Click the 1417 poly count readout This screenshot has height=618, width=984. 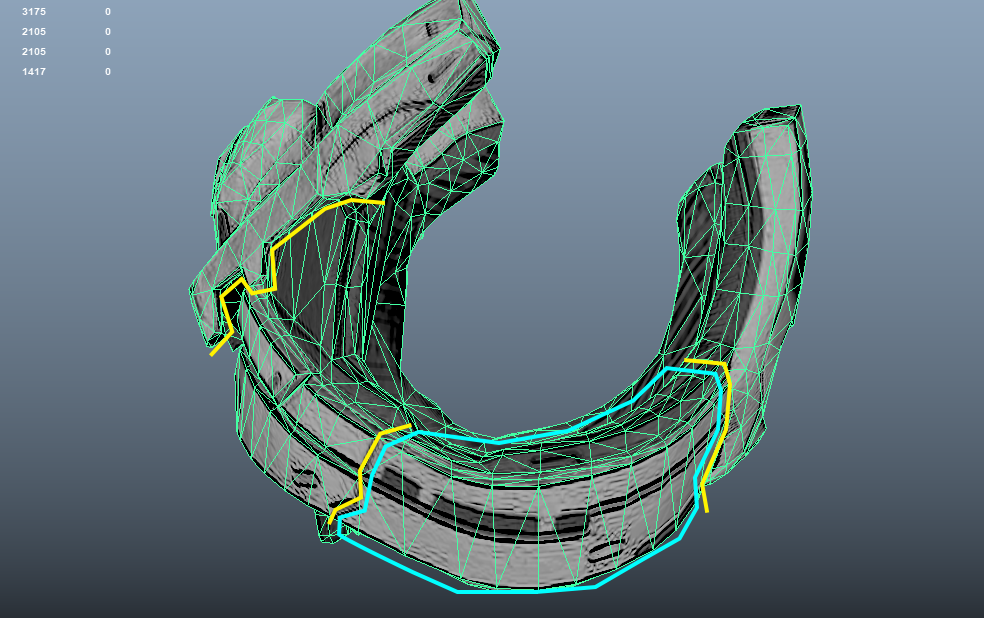[x=34, y=72]
